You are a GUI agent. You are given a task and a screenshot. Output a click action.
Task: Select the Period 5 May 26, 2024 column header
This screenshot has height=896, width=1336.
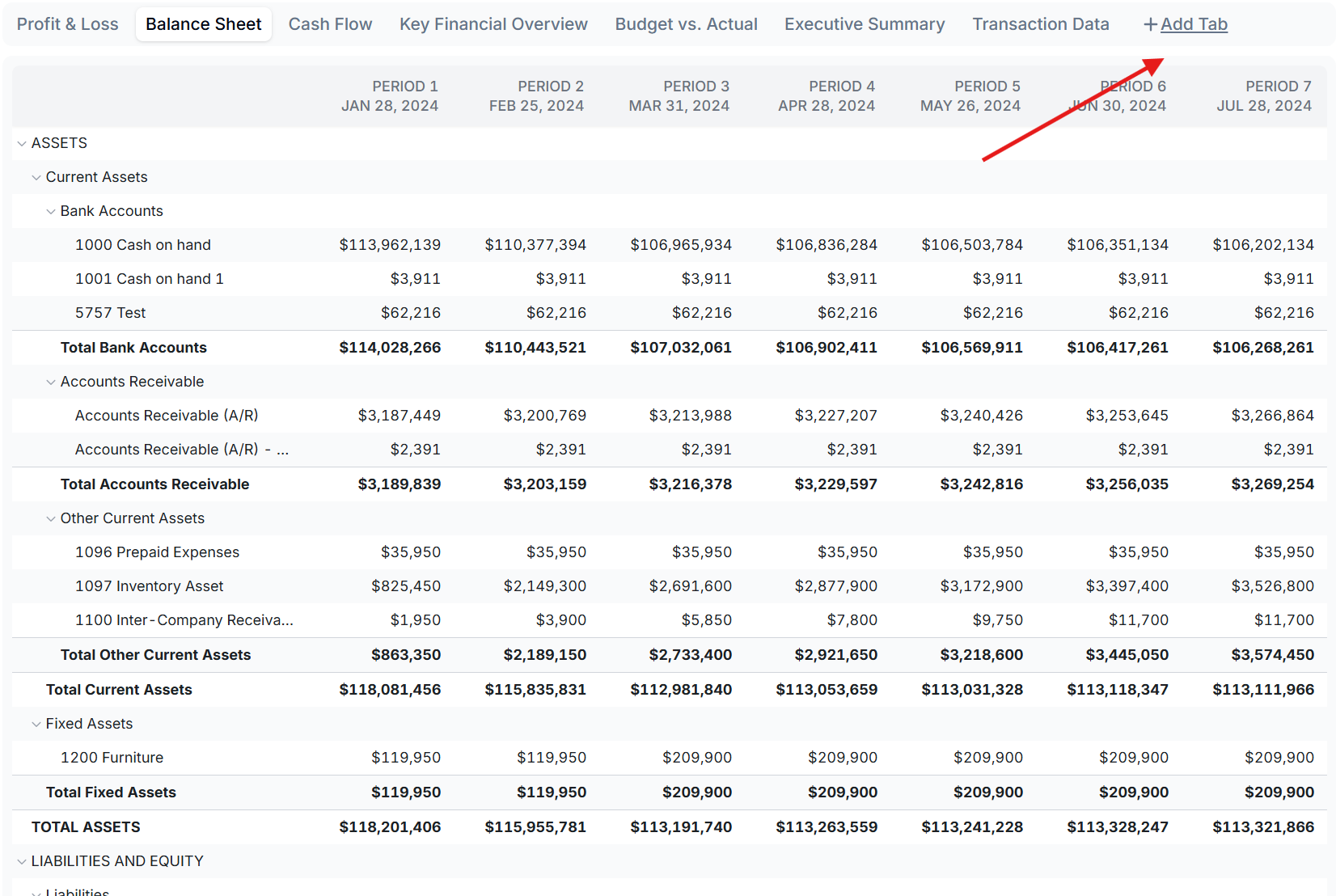tap(970, 95)
